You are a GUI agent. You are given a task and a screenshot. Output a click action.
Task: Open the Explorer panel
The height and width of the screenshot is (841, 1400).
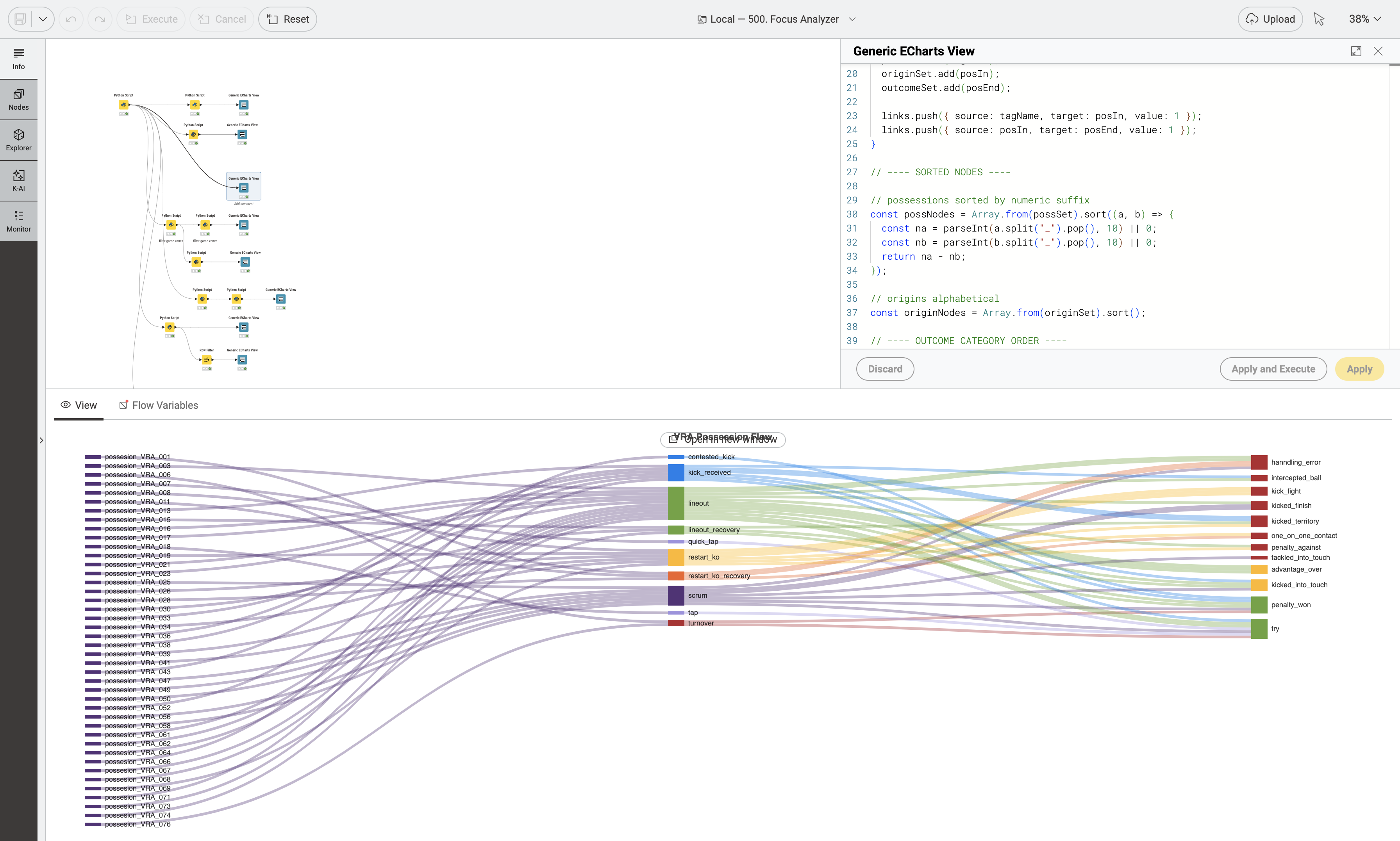18,139
